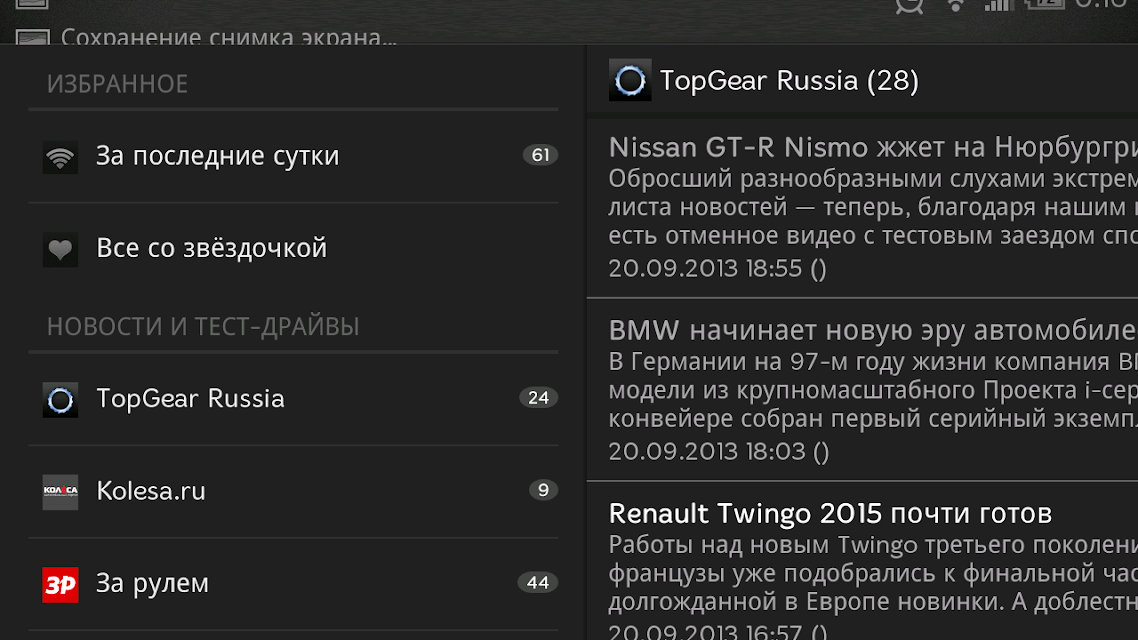Viewport: 1138px width, 640px height.
Task: Open the BMW новую эру article
Action: coord(862,390)
